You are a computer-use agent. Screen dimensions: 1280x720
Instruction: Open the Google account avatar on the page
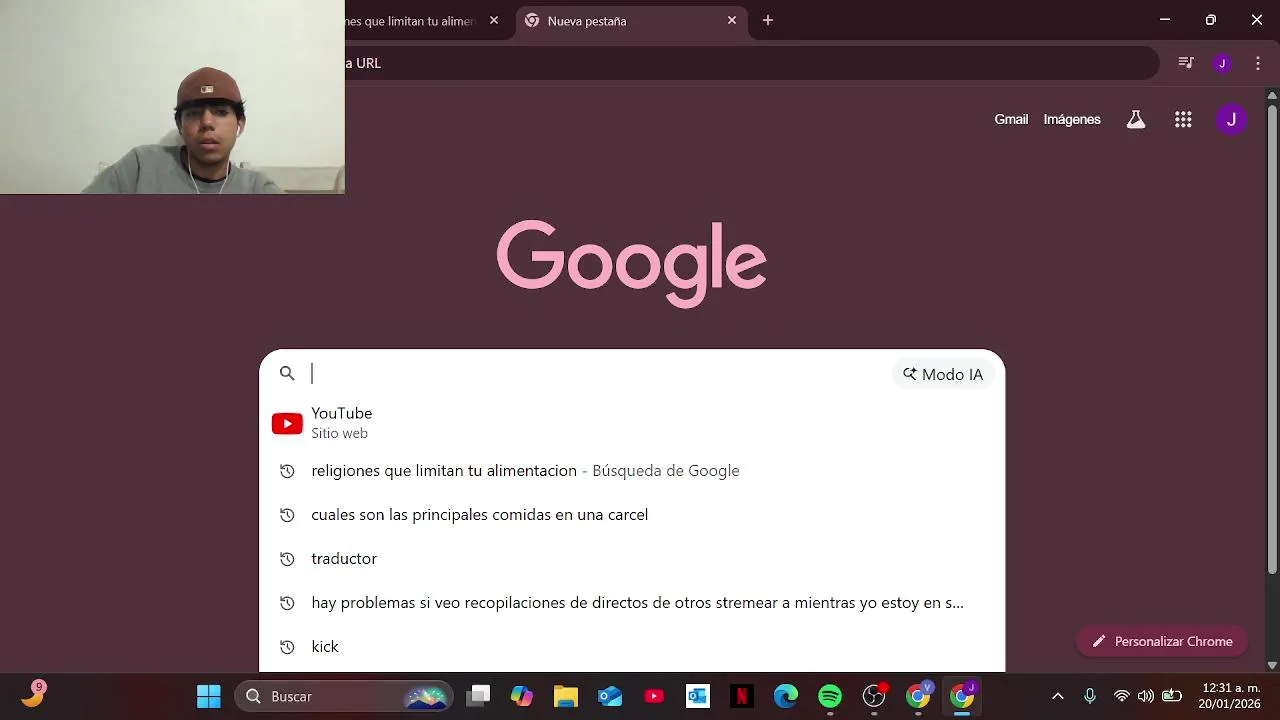tap(1231, 119)
